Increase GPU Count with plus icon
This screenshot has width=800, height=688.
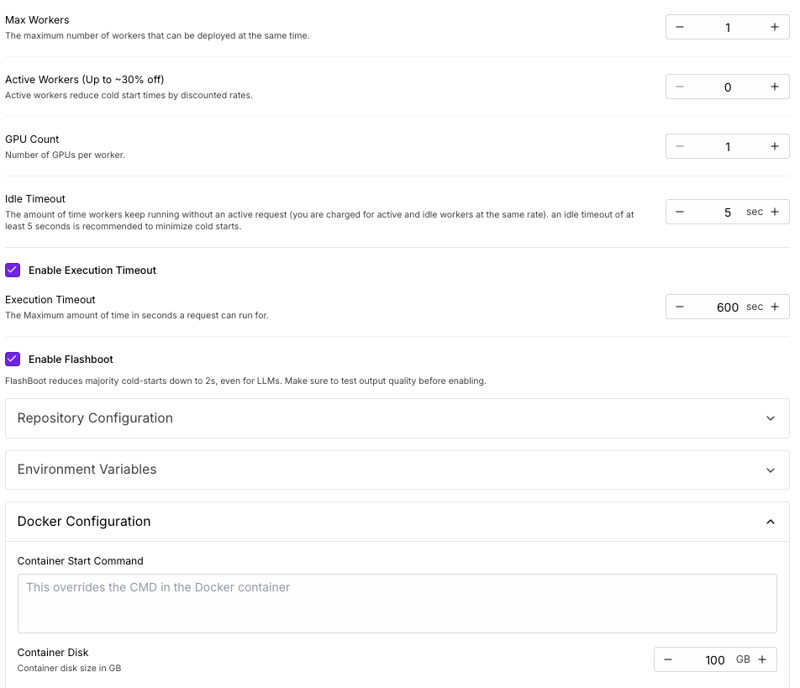pyautogui.click(x=774, y=146)
